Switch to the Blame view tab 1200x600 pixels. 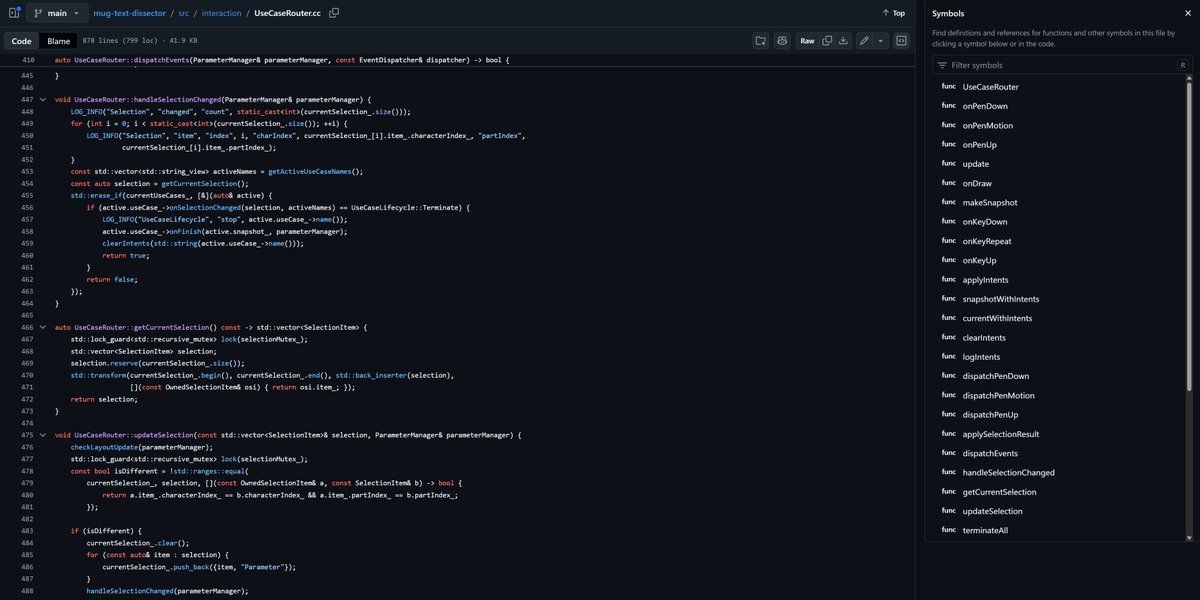pos(59,41)
